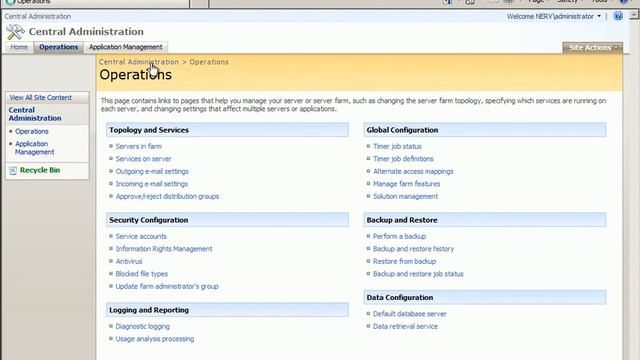Open Application Management in the left sidebar
The image size is (640, 360).
point(35,148)
